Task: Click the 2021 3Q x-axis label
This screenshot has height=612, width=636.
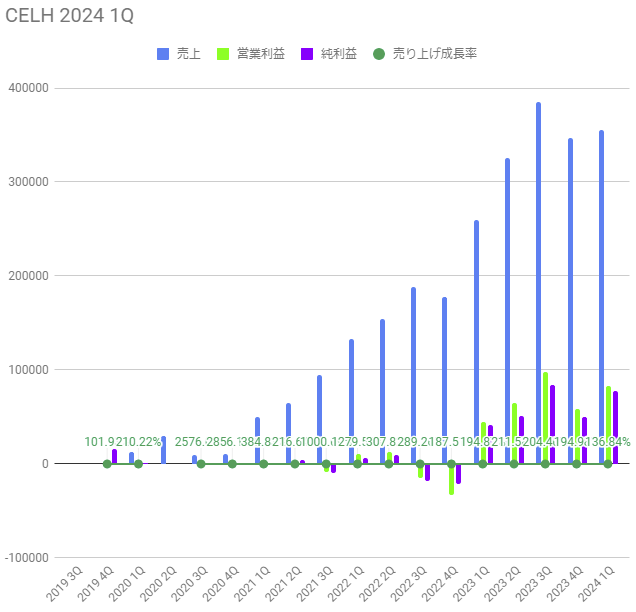Action: coord(315,584)
